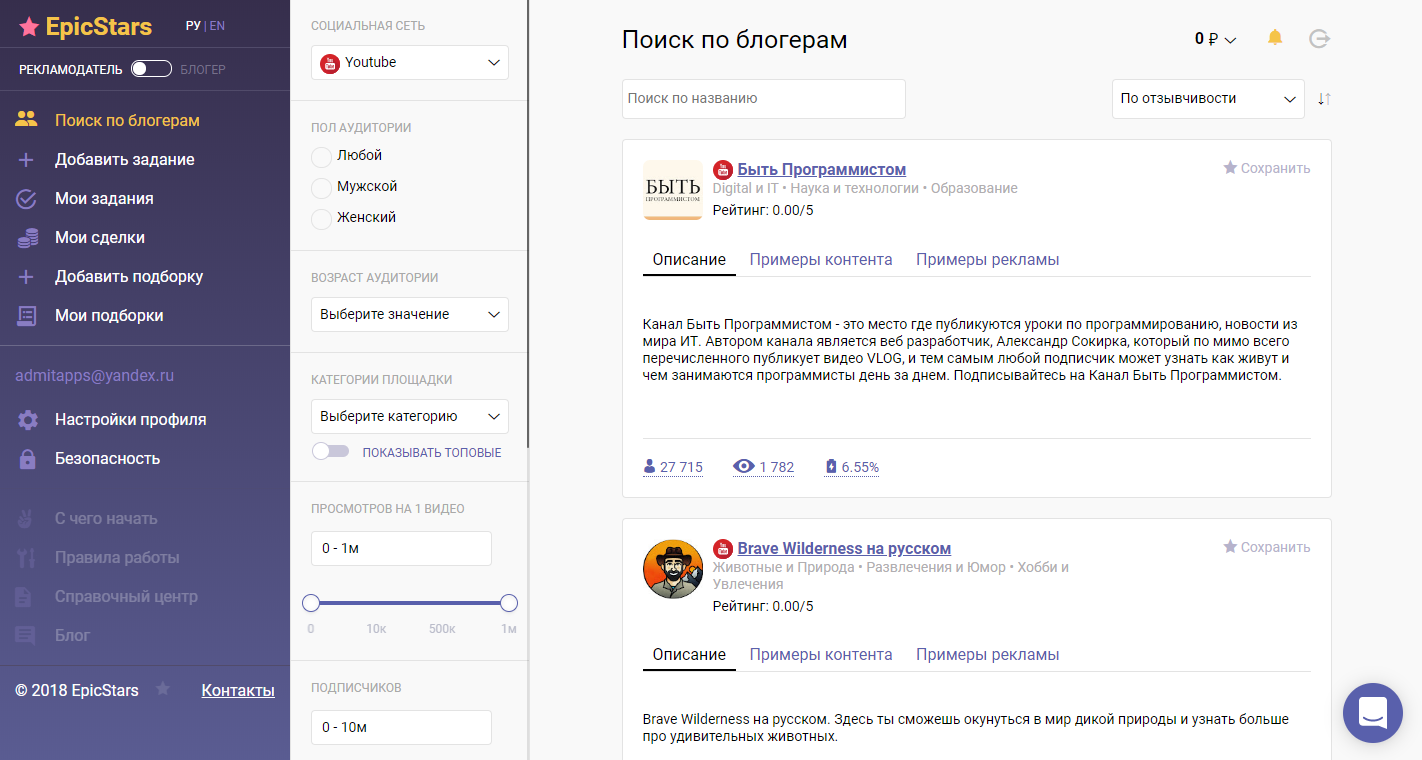Switch advertiser/blogger role toggle

click(151, 69)
